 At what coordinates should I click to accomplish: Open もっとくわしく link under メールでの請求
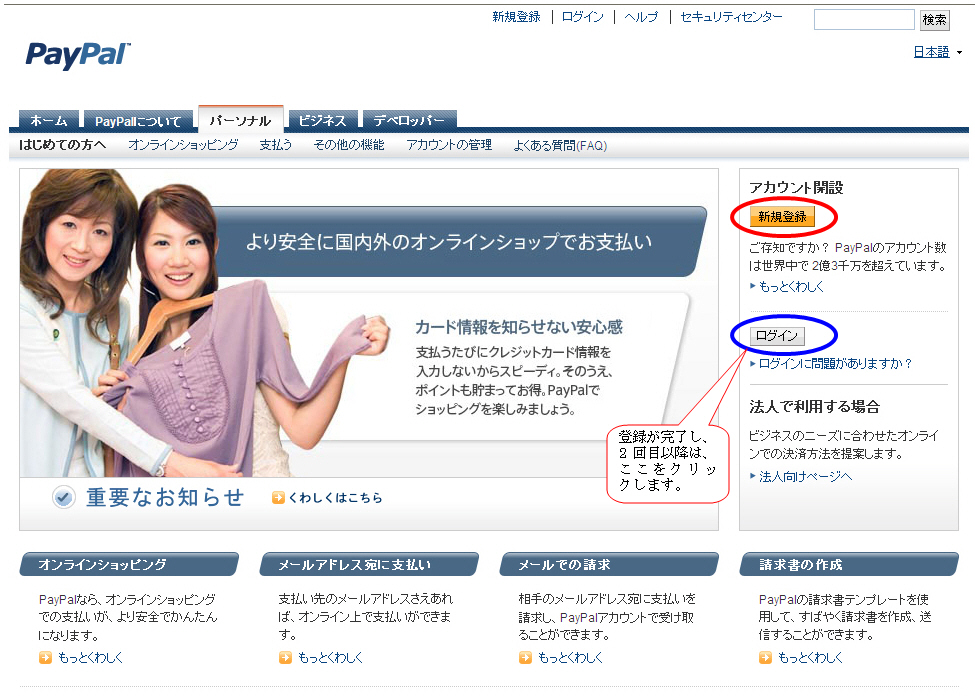[x=570, y=657]
